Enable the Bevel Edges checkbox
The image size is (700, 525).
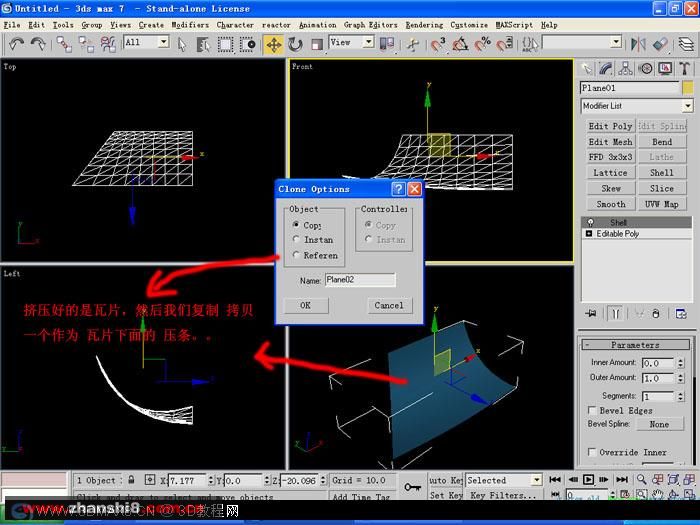click(x=592, y=410)
